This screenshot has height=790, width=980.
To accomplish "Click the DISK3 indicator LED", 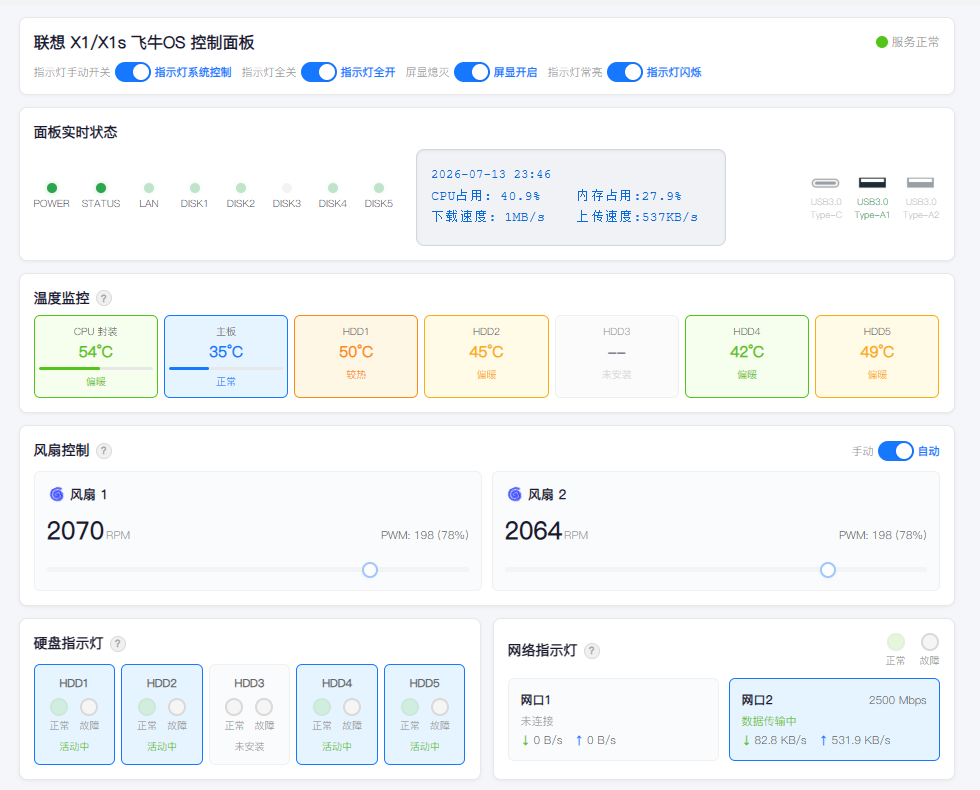I will [x=287, y=188].
